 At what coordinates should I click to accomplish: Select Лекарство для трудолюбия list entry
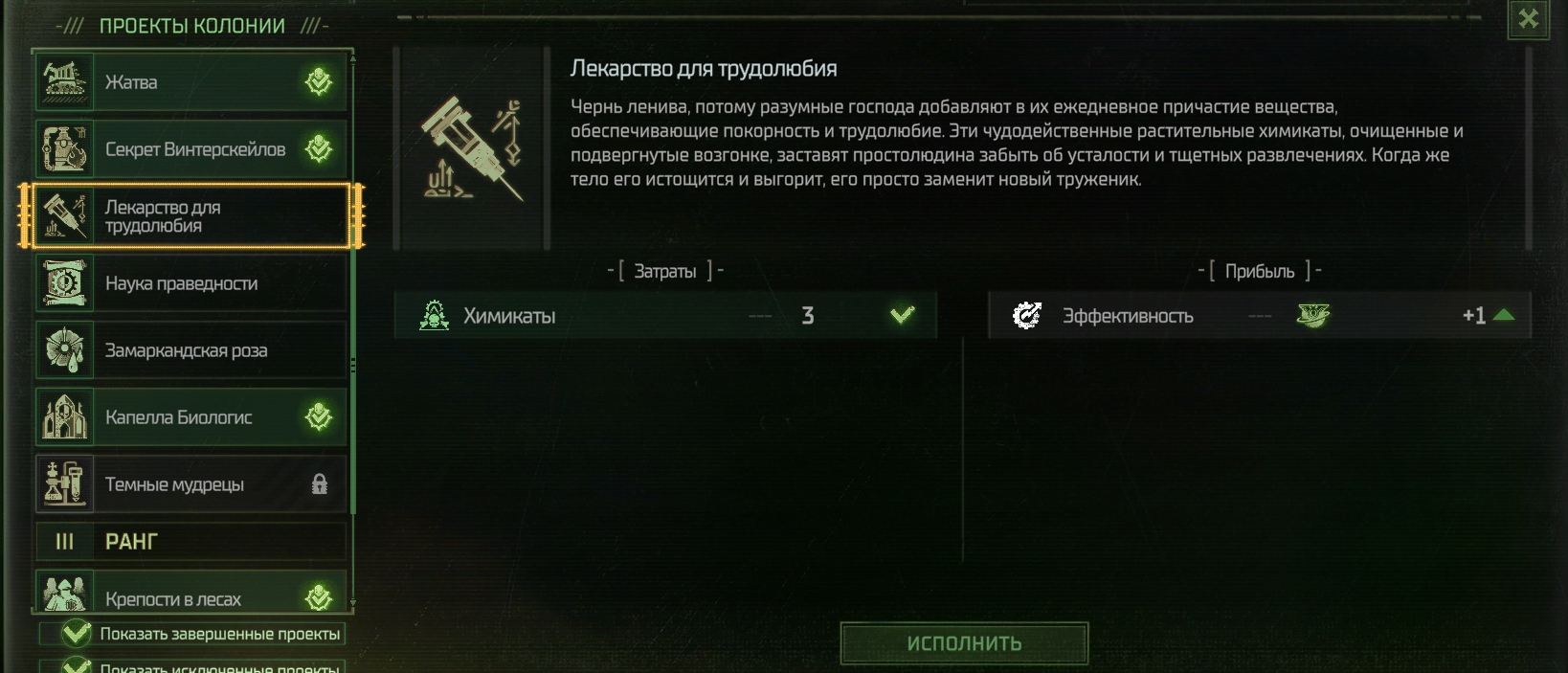pos(191,216)
